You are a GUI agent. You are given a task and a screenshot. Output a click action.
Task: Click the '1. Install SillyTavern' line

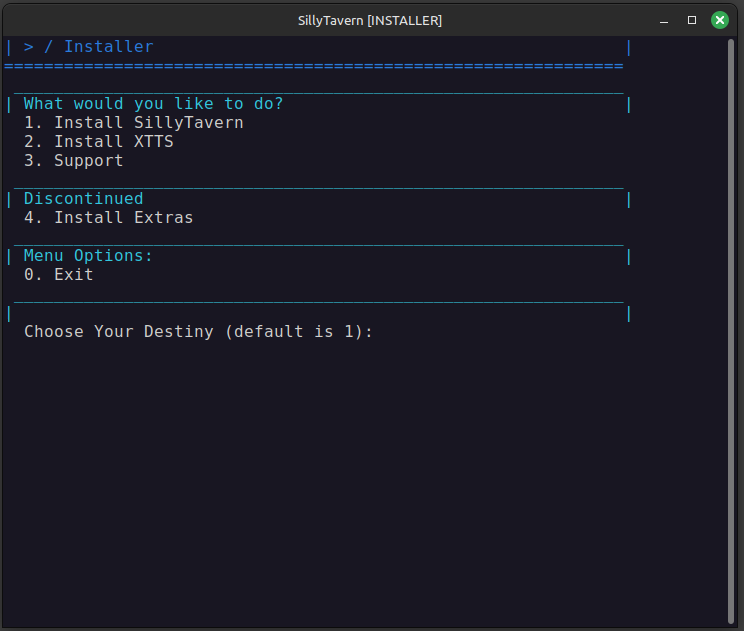click(133, 123)
